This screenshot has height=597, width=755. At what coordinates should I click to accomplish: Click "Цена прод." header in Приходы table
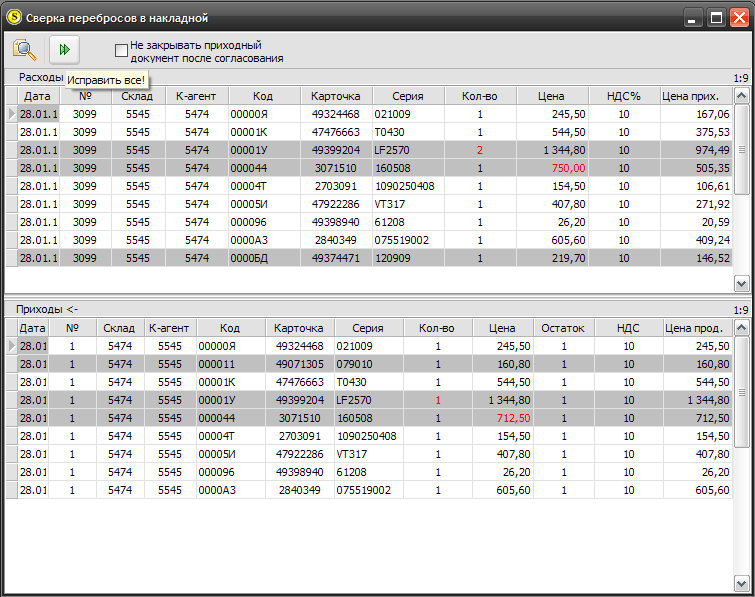tap(698, 328)
